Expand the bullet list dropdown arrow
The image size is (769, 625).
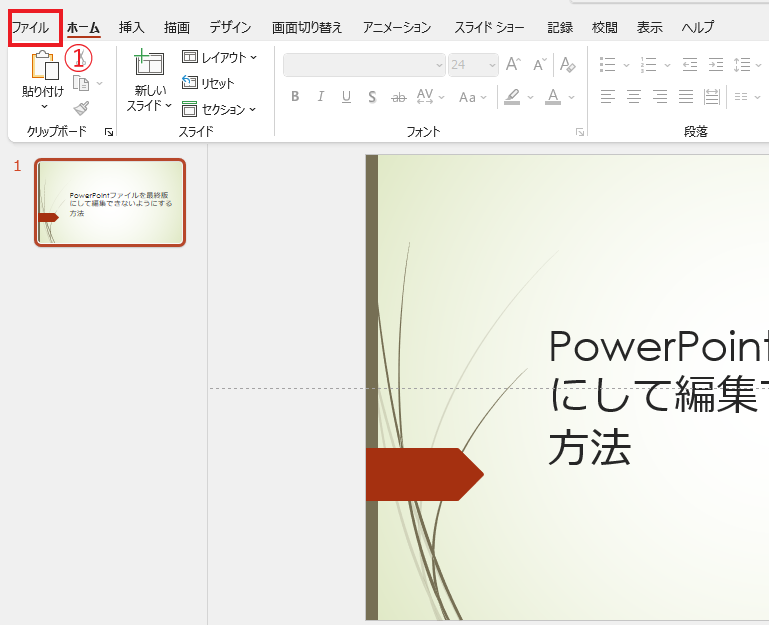(626, 65)
